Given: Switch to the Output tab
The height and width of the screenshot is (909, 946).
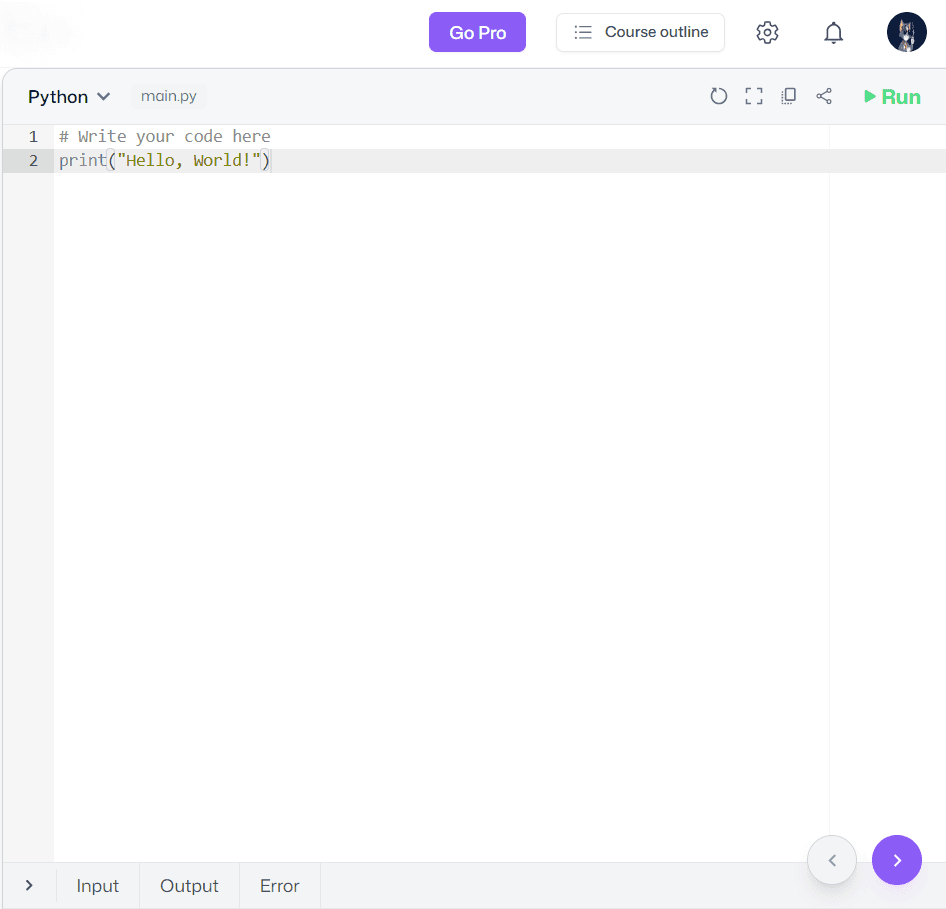Looking at the screenshot, I should tap(188, 885).
